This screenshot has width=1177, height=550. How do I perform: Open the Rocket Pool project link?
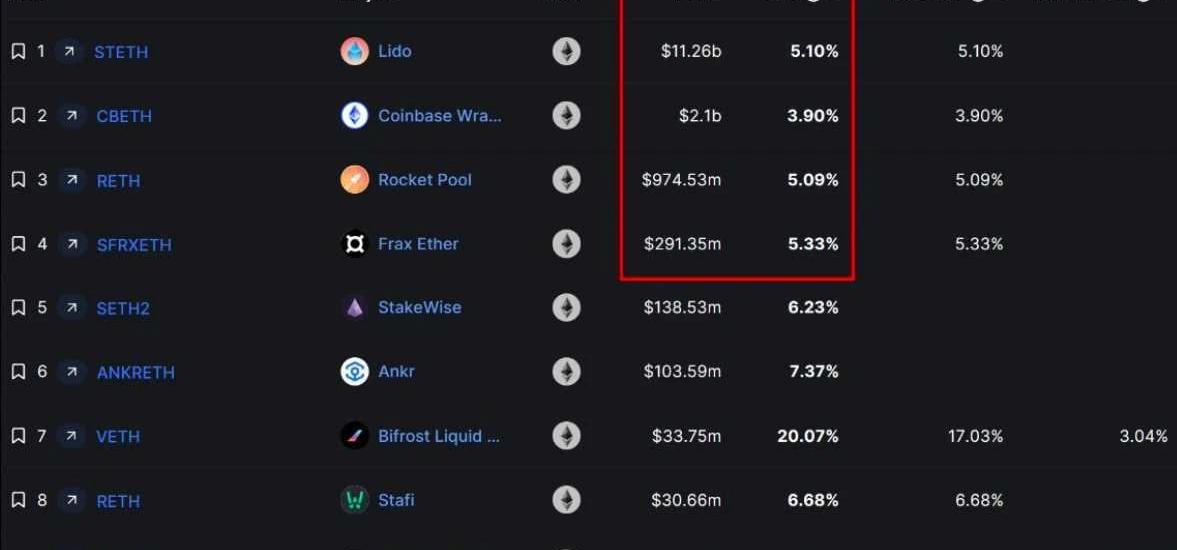(424, 180)
